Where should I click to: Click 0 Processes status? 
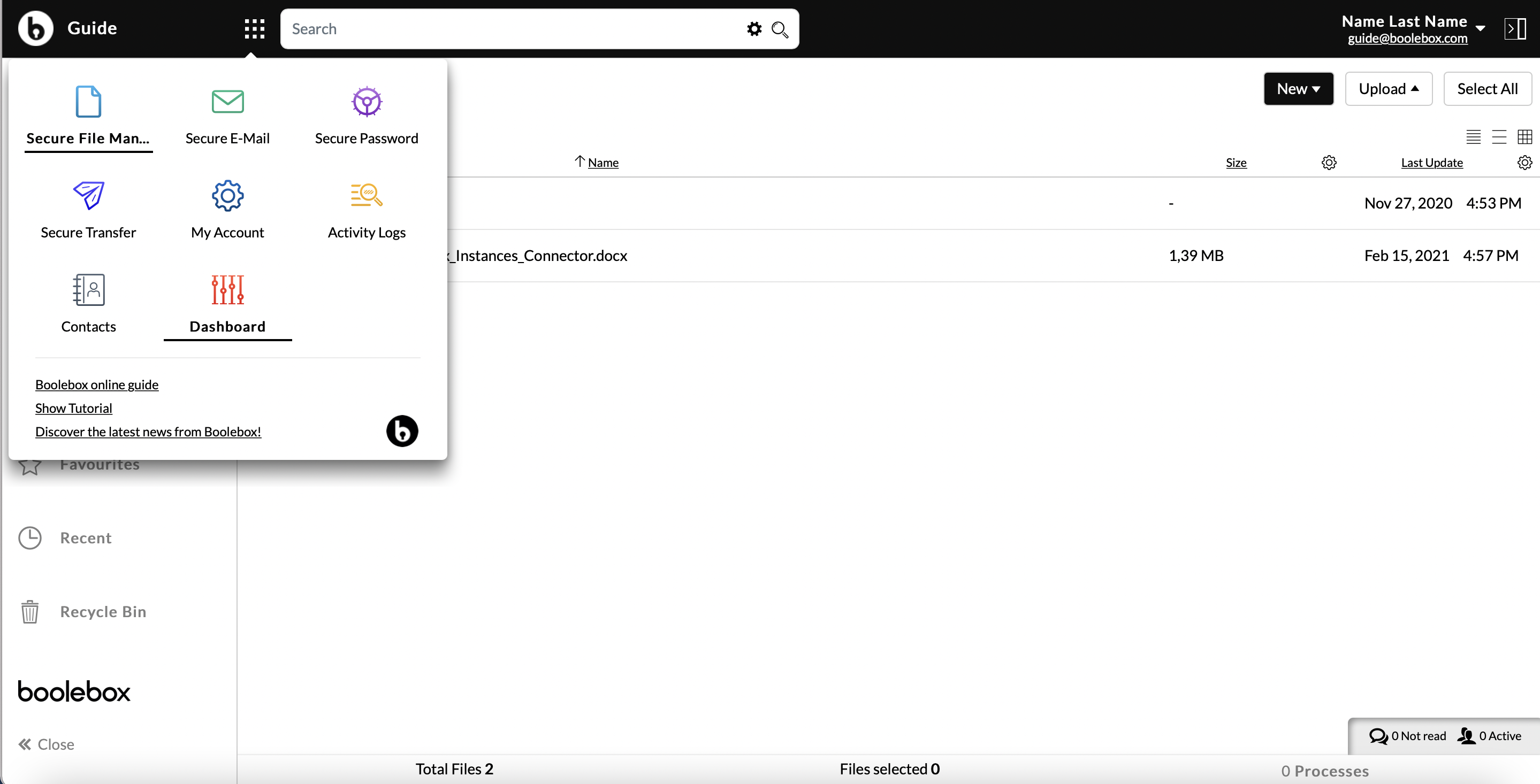(x=1325, y=771)
